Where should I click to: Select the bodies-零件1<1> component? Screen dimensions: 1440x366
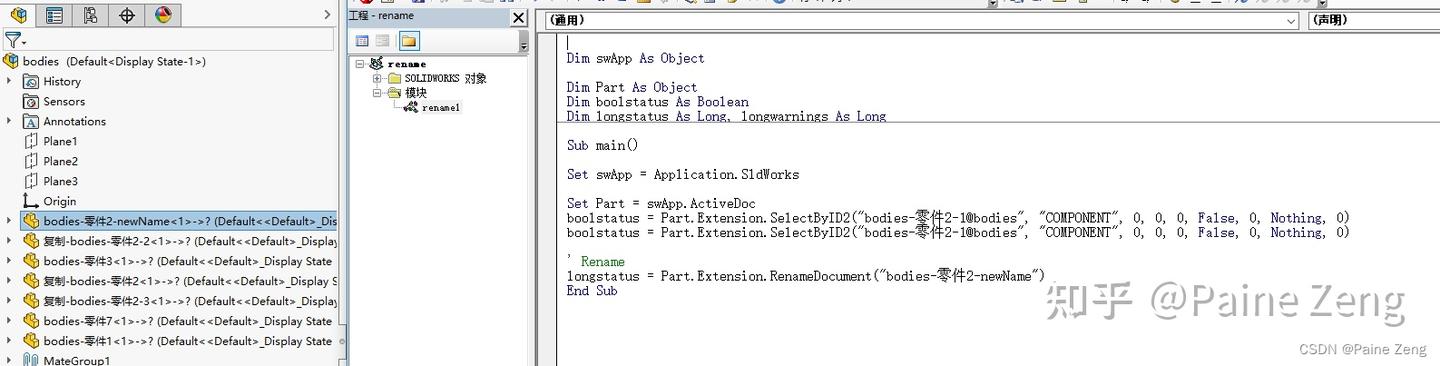(x=177, y=341)
